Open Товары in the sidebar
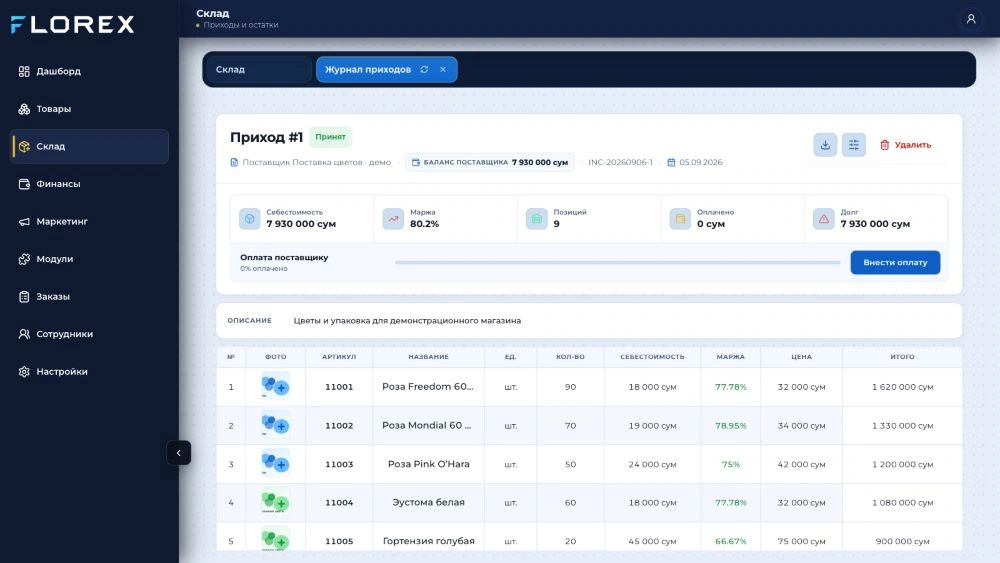The height and width of the screenshot is (563, 1000). coord(89,109)
